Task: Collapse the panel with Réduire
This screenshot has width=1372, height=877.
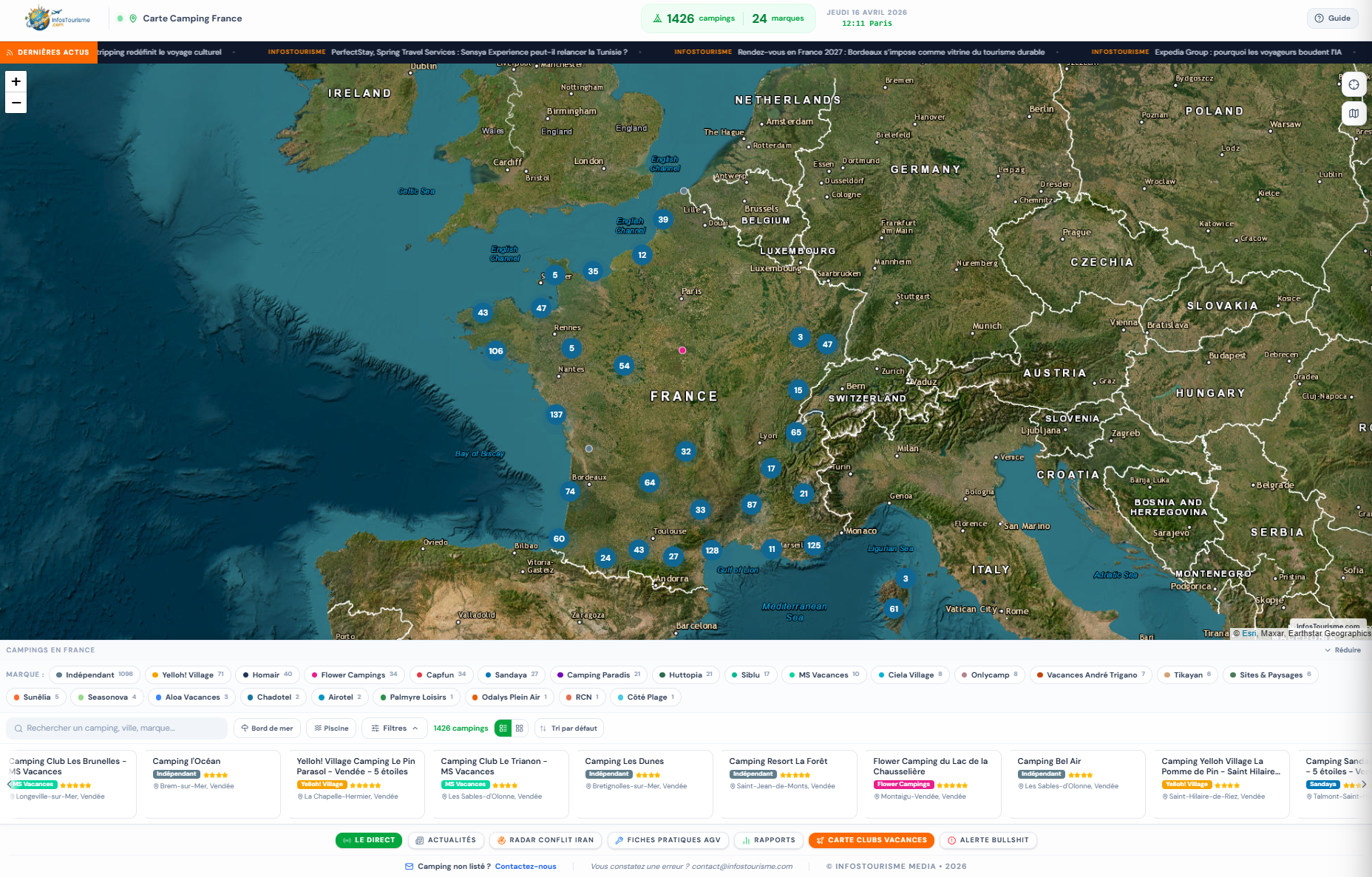Action: (x=1342, y=650)
